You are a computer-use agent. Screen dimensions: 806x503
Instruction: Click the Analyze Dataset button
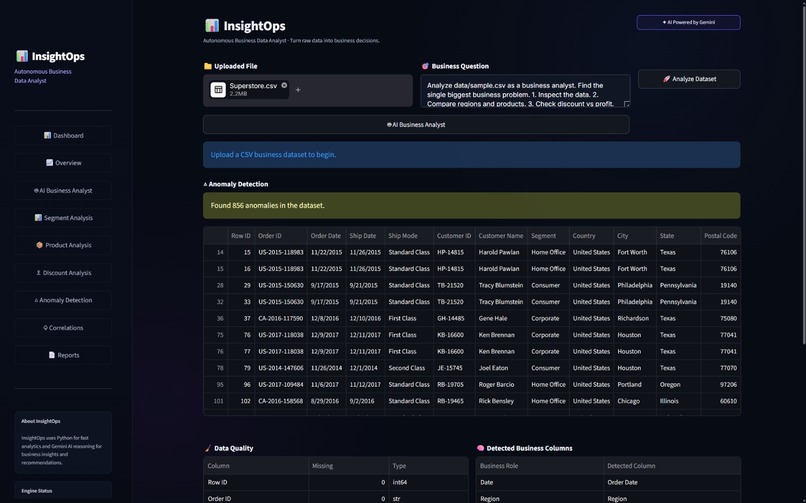[689, 79]
